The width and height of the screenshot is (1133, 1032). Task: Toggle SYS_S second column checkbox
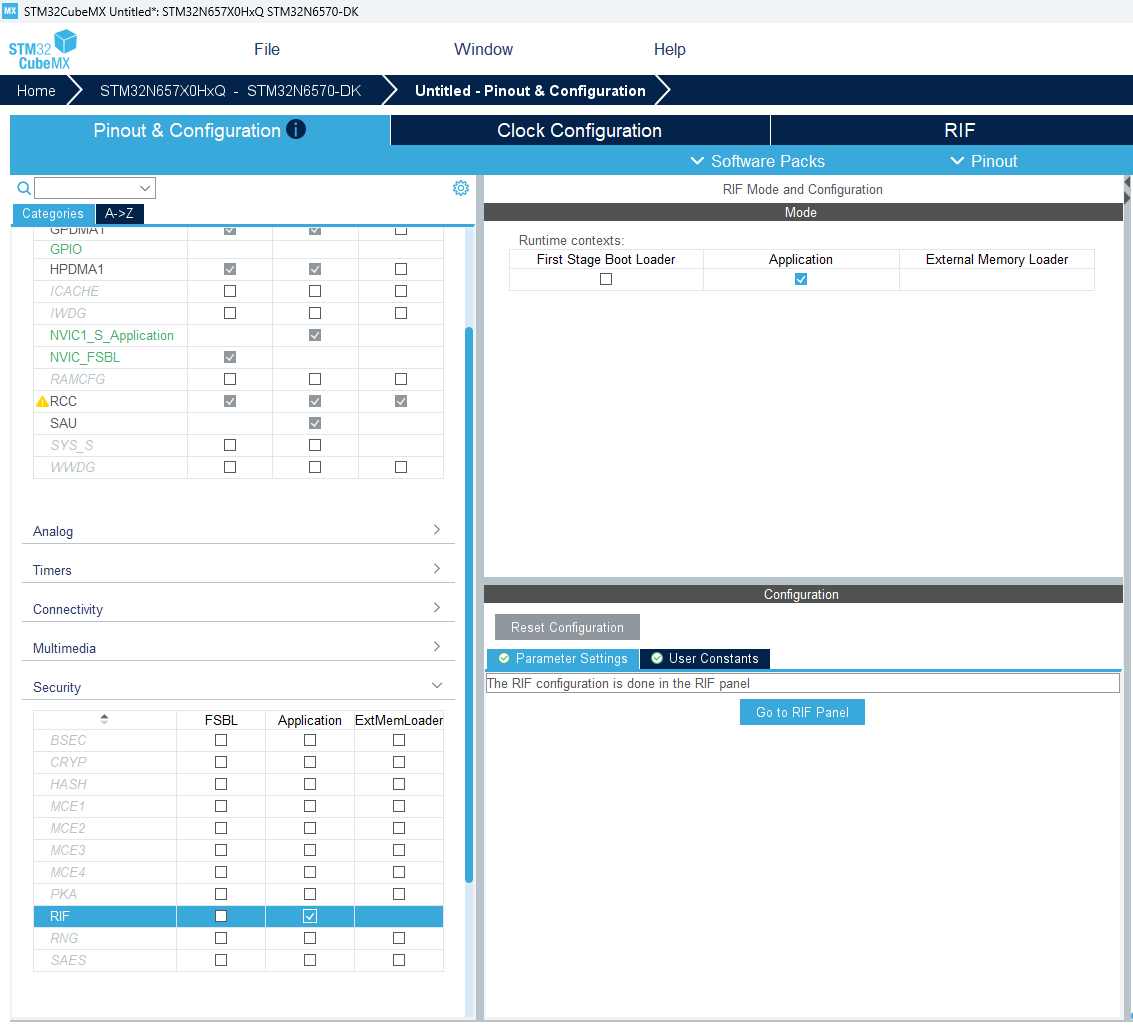pos(315,445)
